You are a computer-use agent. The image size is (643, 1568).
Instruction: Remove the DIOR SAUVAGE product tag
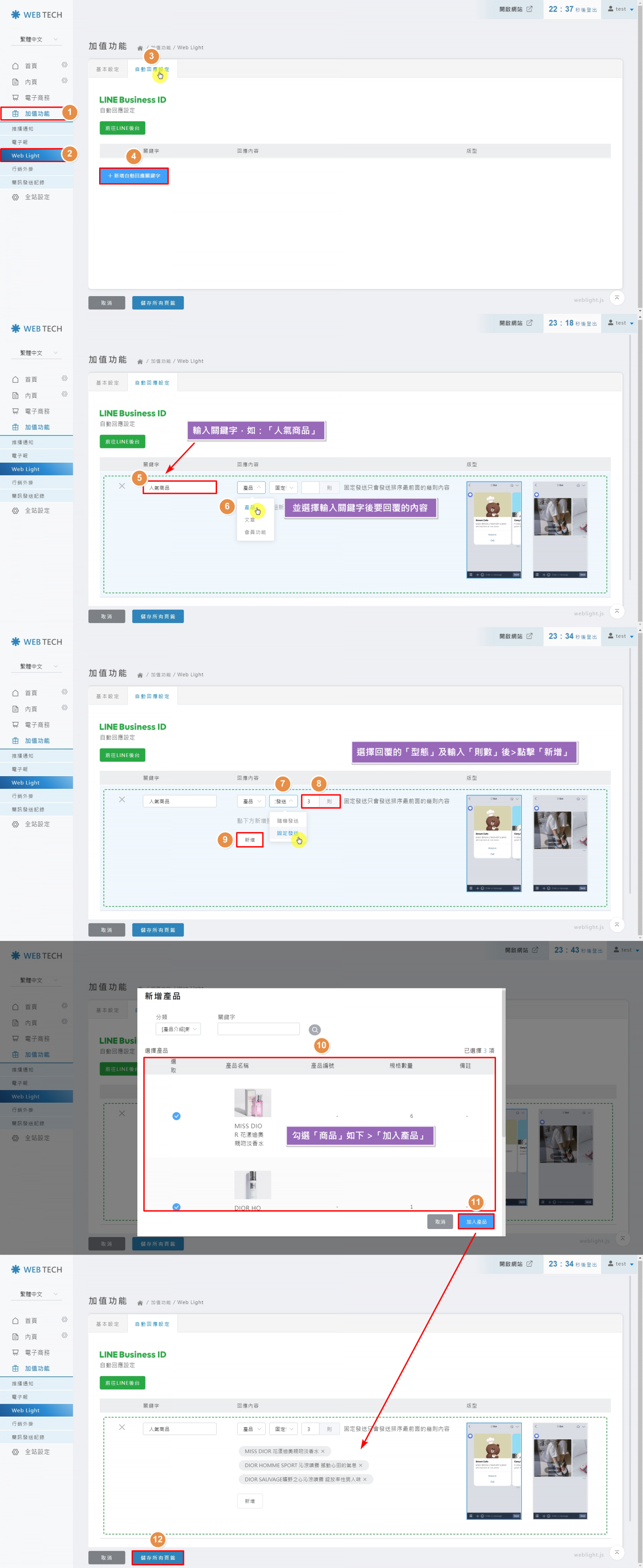365,1479
